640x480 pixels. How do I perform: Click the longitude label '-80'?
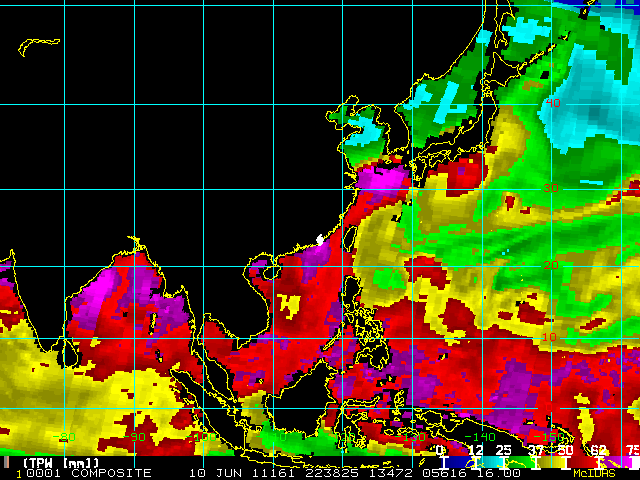(x=64, y=437)
